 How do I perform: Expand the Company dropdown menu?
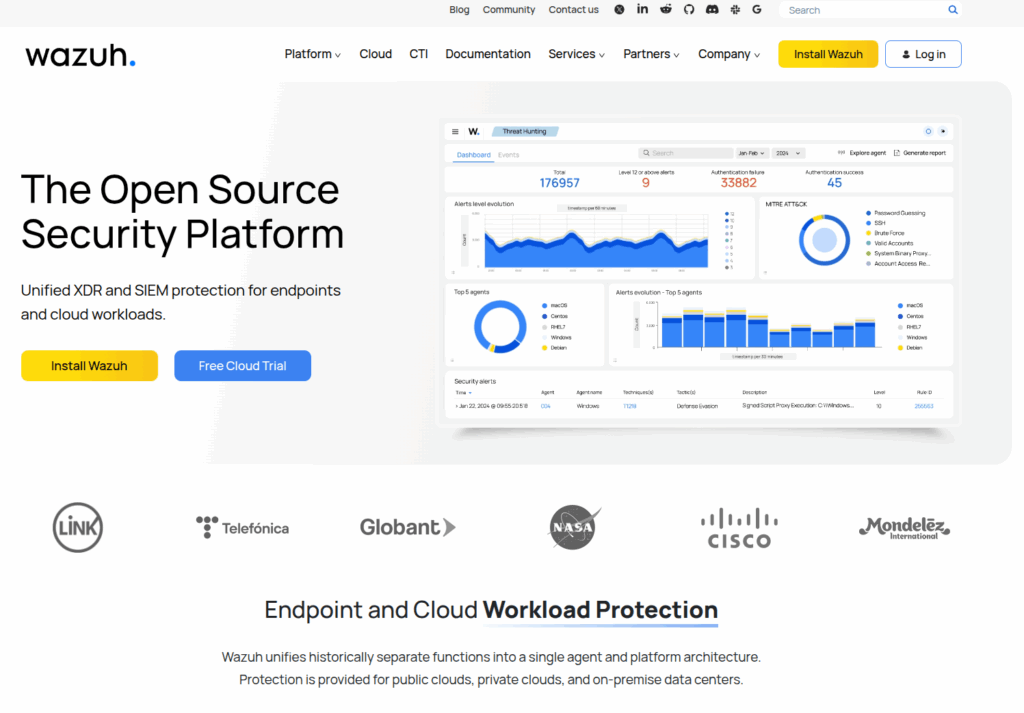[729, 54]
